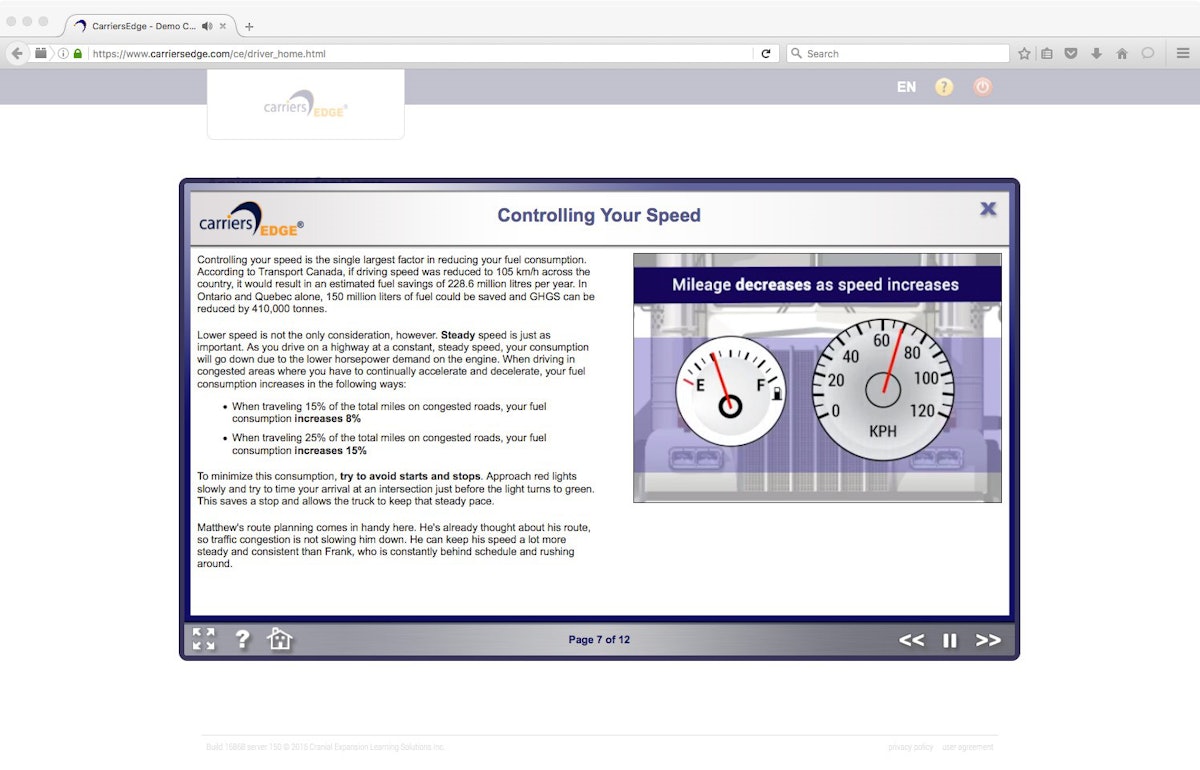Advance to the next page with double arrows
The width and height of the screenshot is (1200, 770).
point(988,640)
